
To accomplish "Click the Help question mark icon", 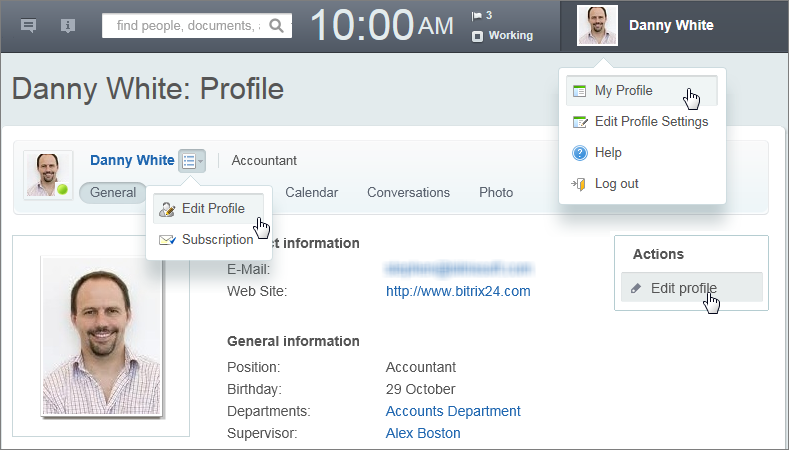I will pos(579,153).
